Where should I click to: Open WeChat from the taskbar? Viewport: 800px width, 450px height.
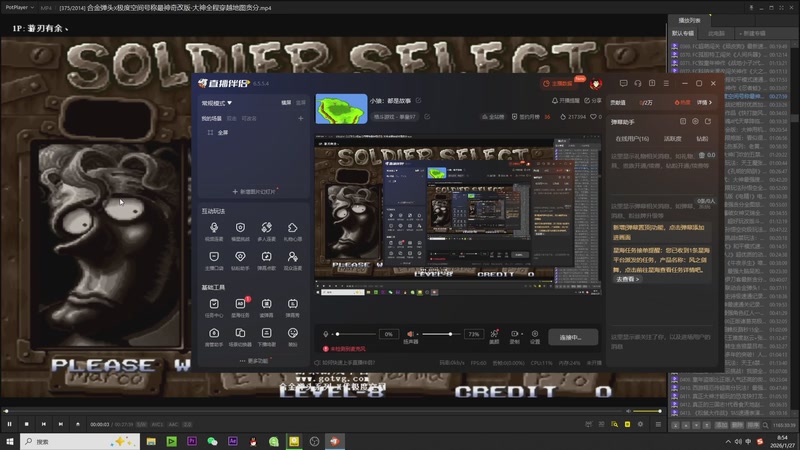click(212, 441)
